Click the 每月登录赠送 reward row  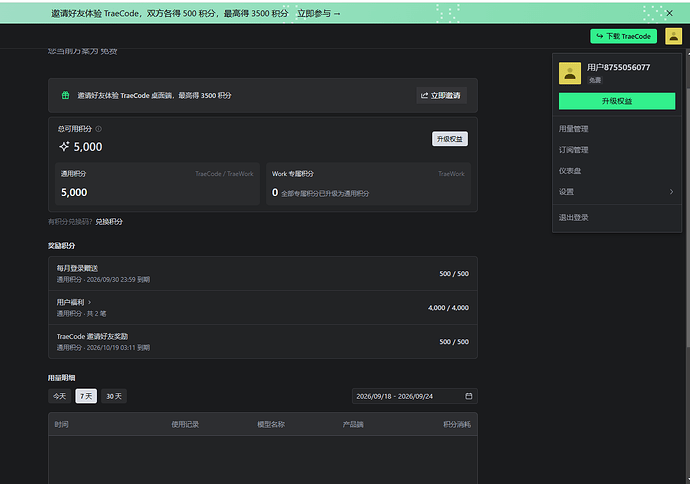[x=263, y=273]
